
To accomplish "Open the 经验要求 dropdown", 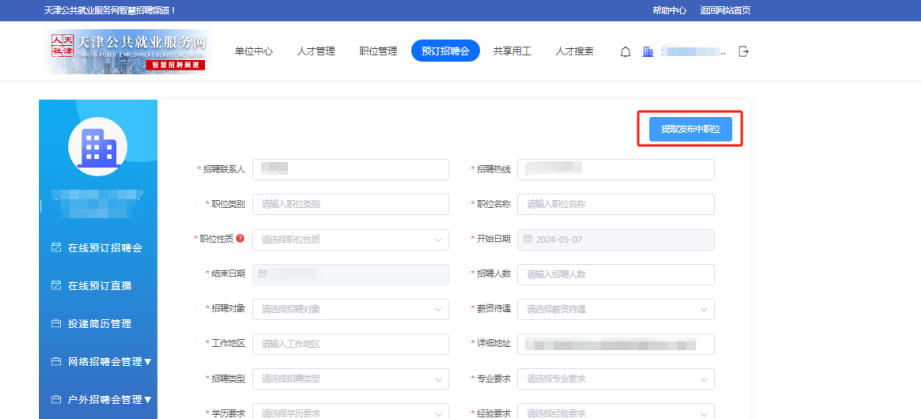I will tap(616, 411).
